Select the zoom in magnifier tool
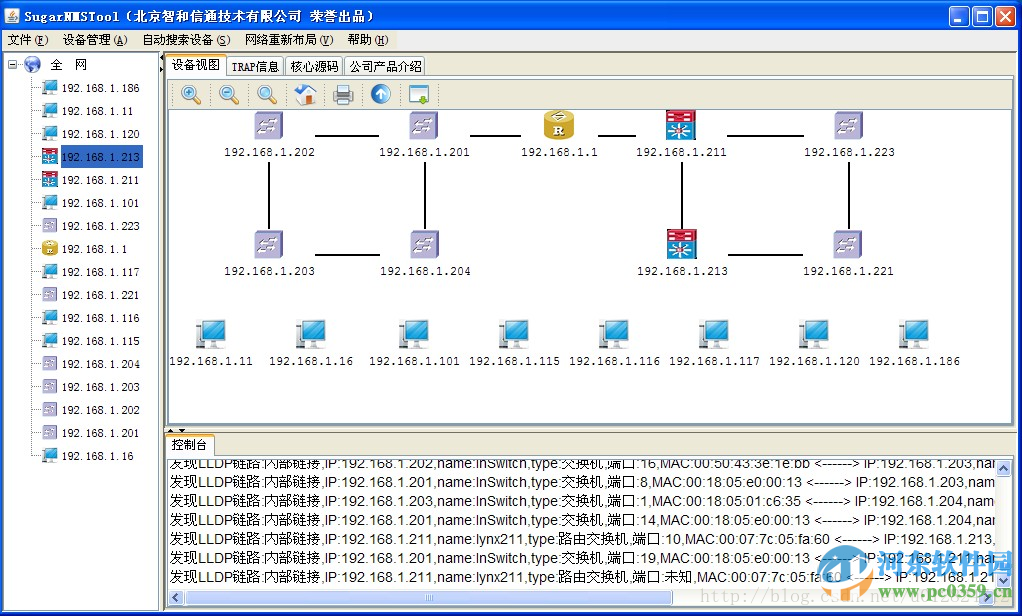The width and height of the screenshot is (1022, 616). pos(190,94)
